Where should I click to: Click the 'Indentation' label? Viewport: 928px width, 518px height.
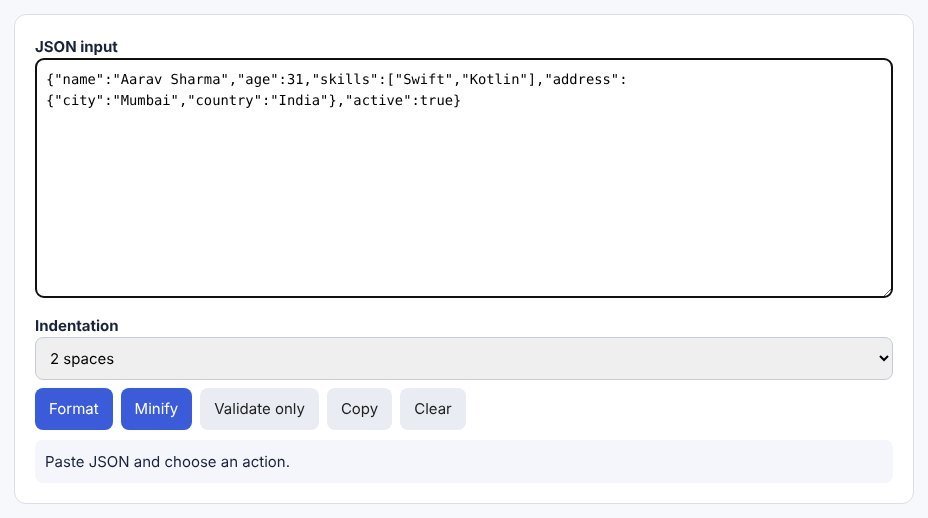pyautogui.click(x=76, y=326)
